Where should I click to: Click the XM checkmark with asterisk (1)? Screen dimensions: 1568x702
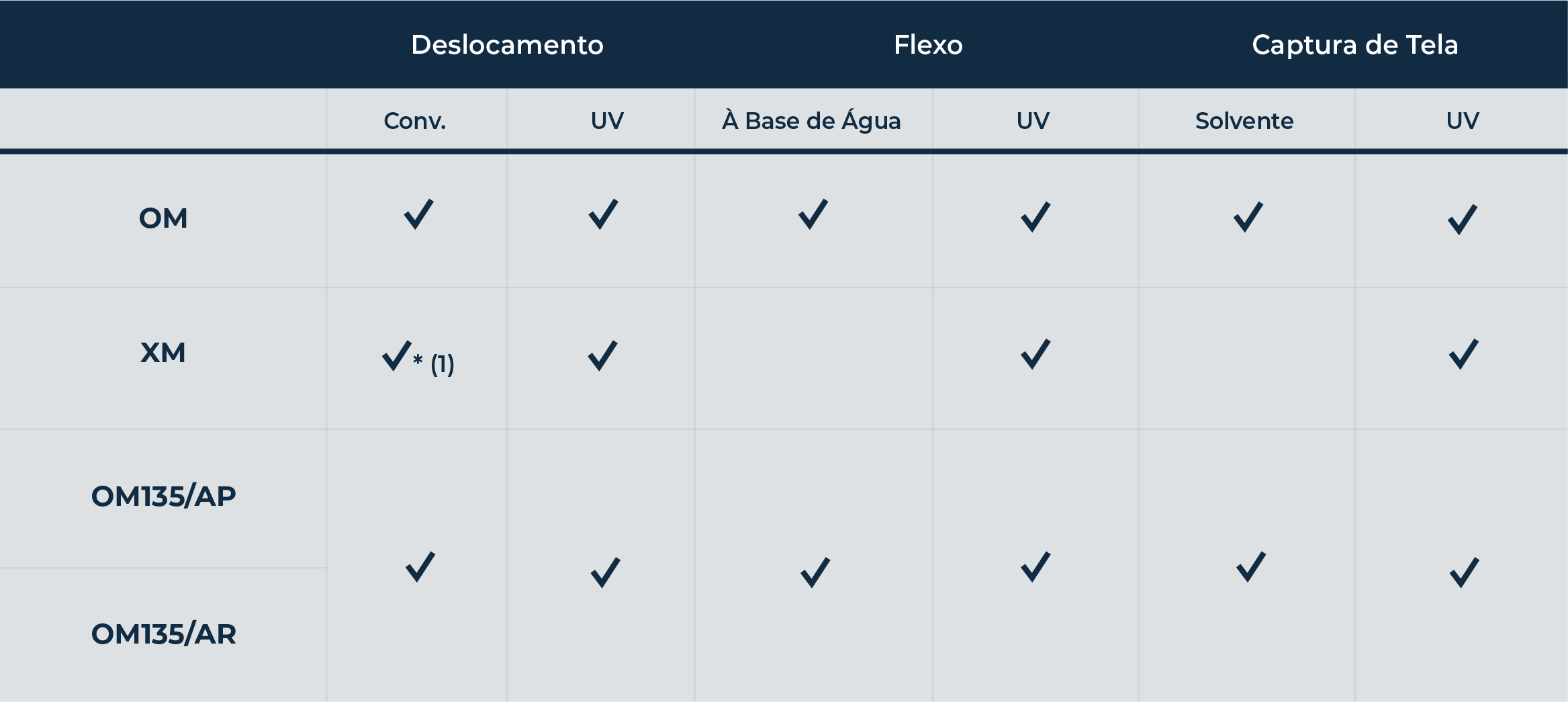397,356
